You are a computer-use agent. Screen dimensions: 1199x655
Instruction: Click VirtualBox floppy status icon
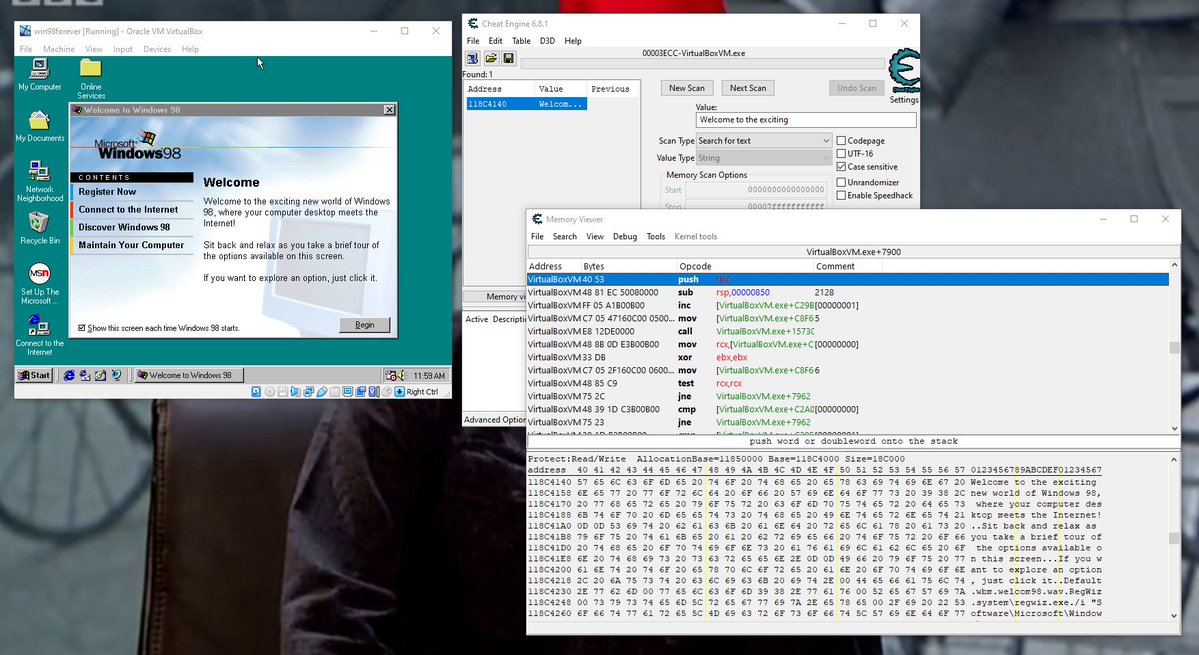pos(282,391)
